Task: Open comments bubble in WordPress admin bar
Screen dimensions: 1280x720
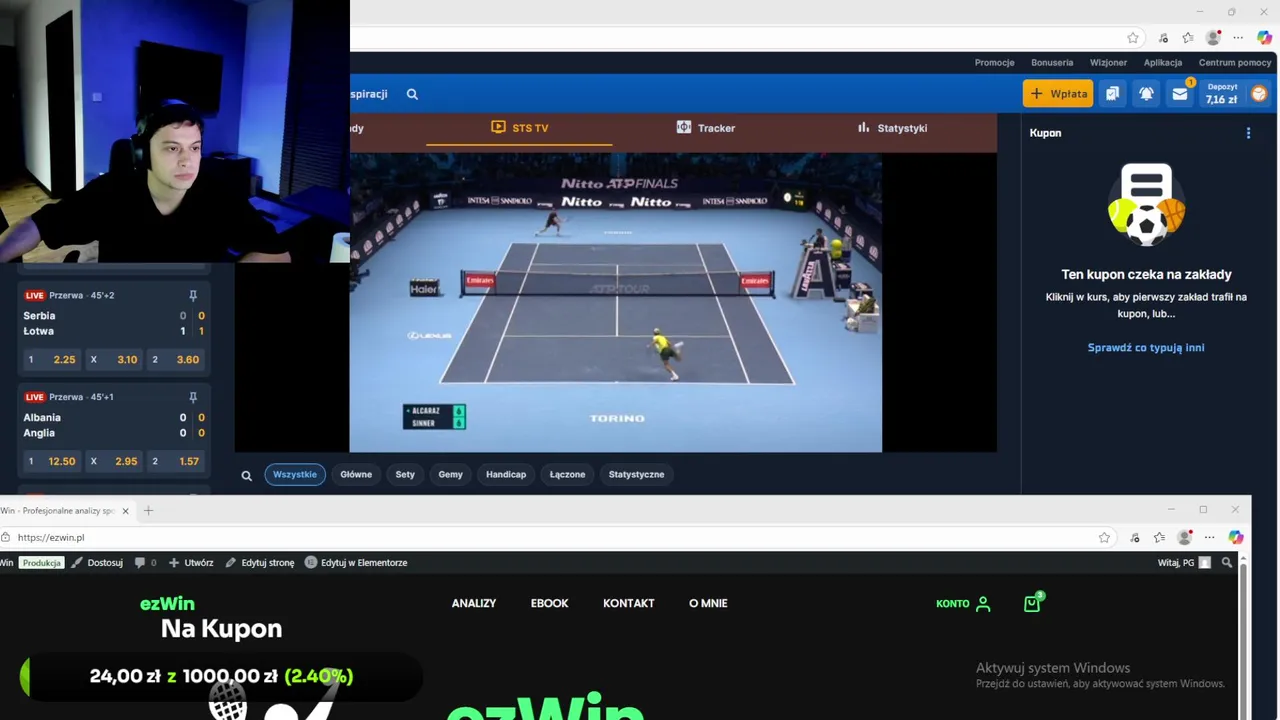Action: (x=146, y=563)
